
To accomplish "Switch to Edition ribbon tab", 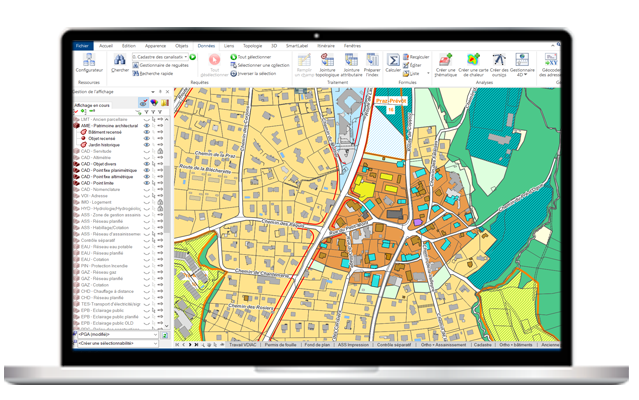I will pos(129,46).
